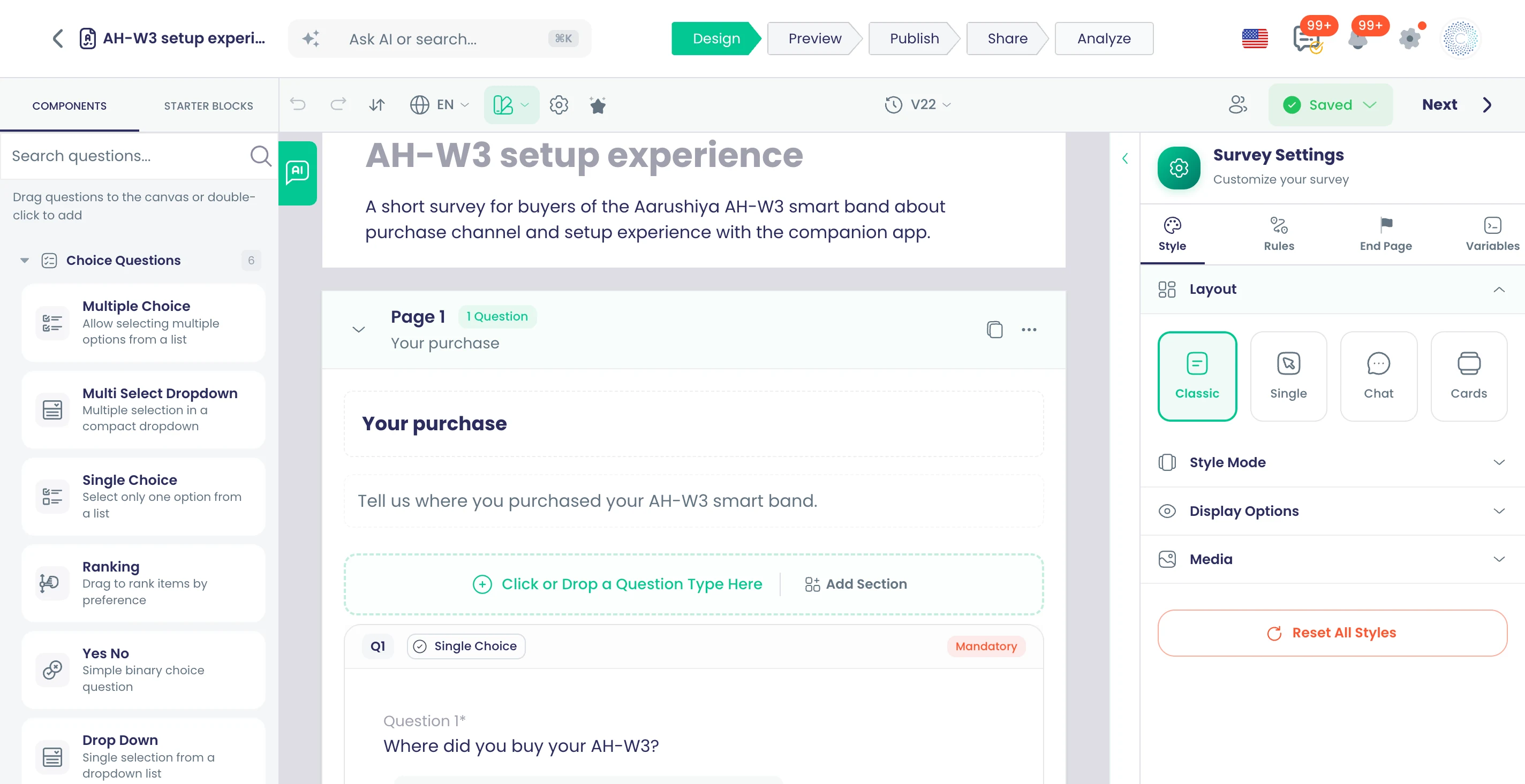Click the Add Section button
Image resolution: width=1525 pixels, height=784 pixels.
click(x=856, y=584)
